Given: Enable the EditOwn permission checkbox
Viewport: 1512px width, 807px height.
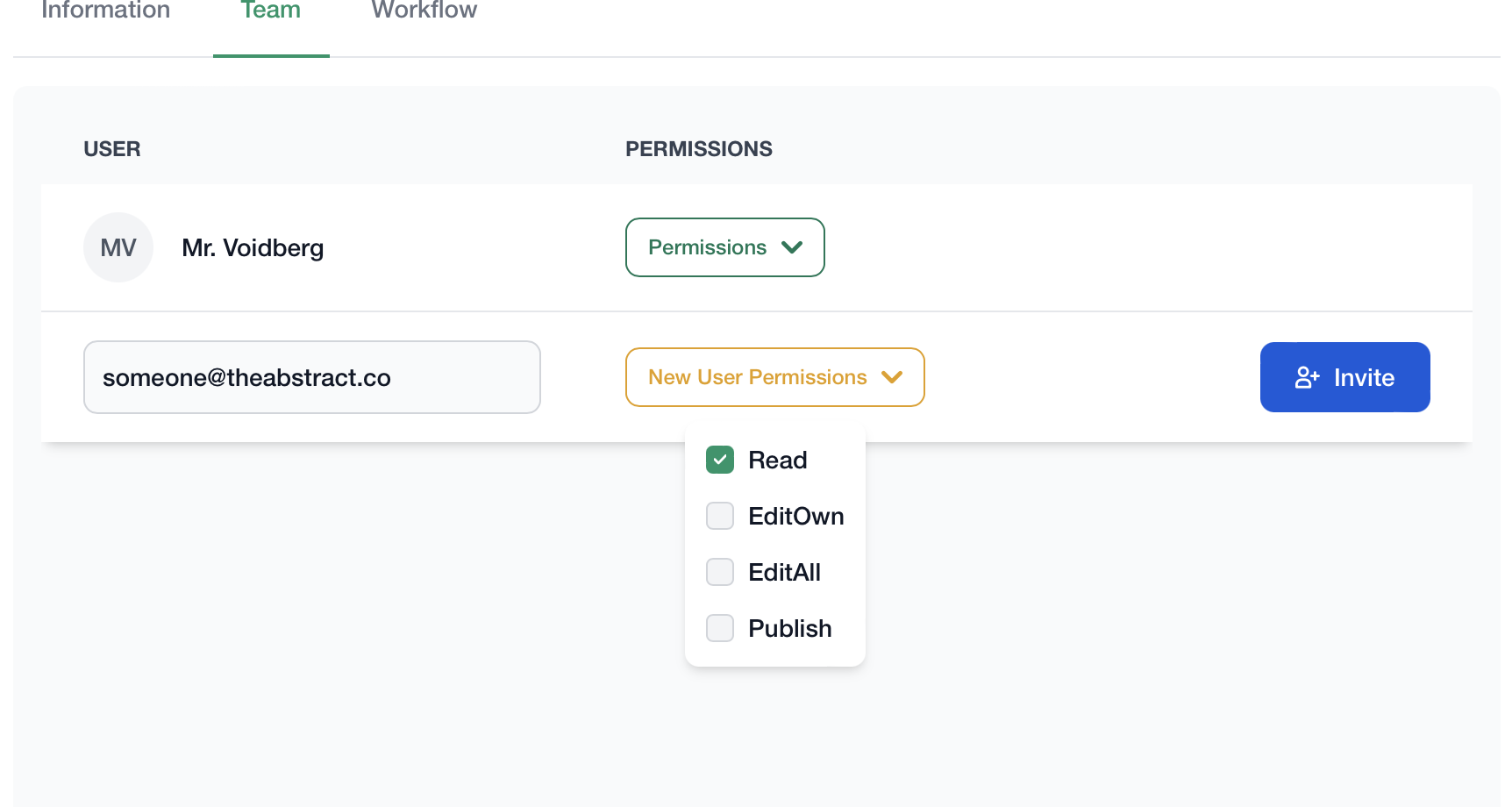Looking at the screenshot, I should click(x=720, y=516).
